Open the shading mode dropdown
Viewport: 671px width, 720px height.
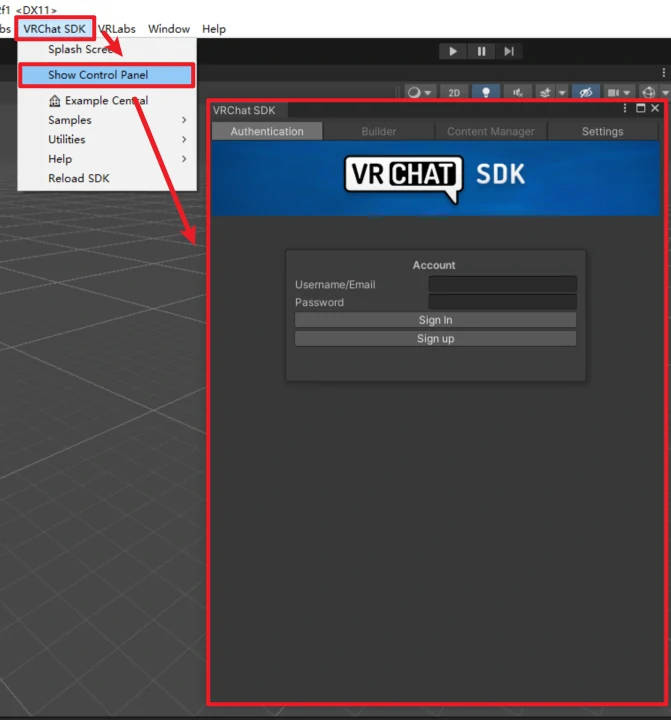[420, 93]
